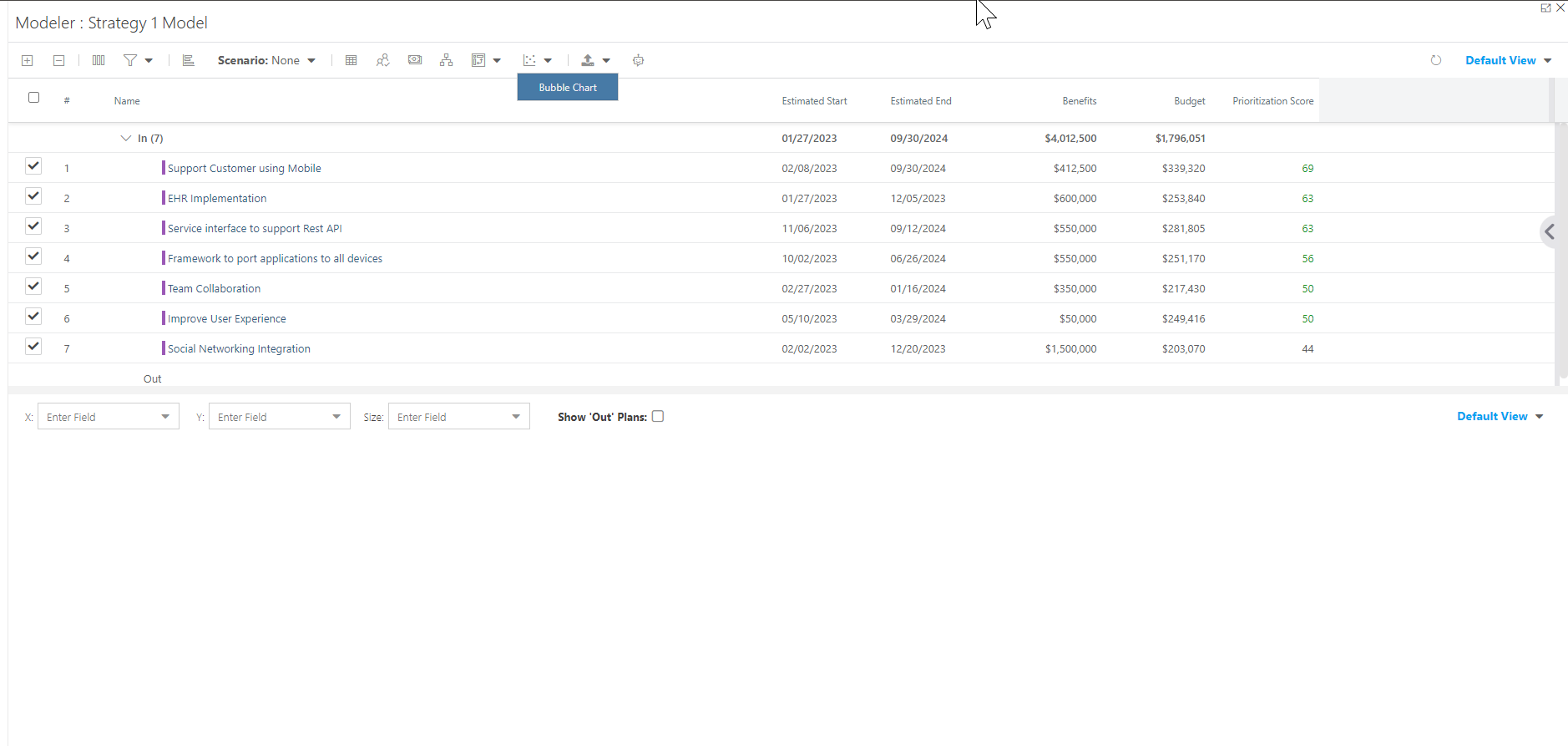The height and width of the screenshot is (746, 1568).
Task: Open the Scenario: None dropdown
Action: coord(266,60)
